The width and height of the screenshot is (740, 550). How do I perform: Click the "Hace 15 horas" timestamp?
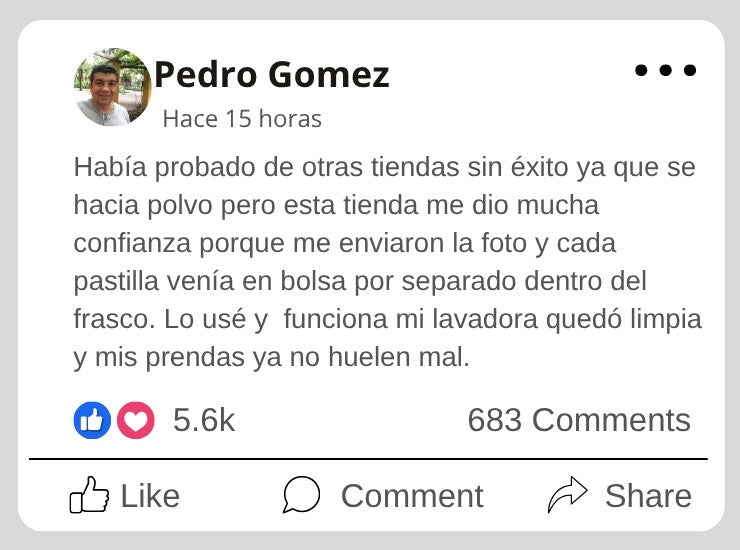tap(242, 119)
